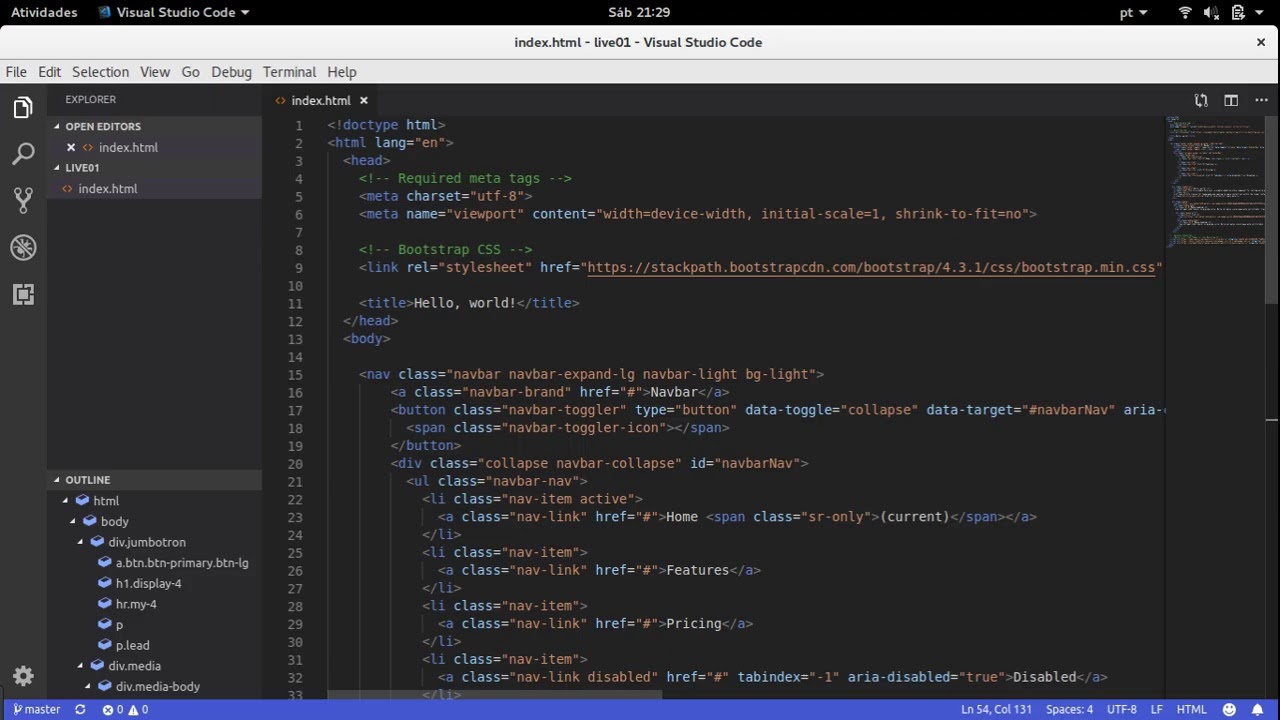Open the Help menu
The width and height of the screenshot is (1280, 720).
[x=341, y=72]
